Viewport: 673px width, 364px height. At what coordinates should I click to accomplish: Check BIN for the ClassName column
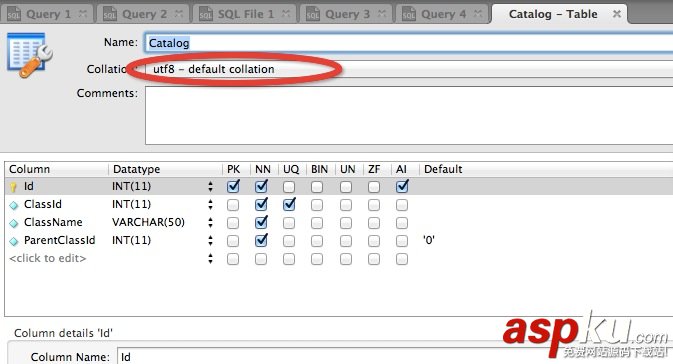[317, 223]
